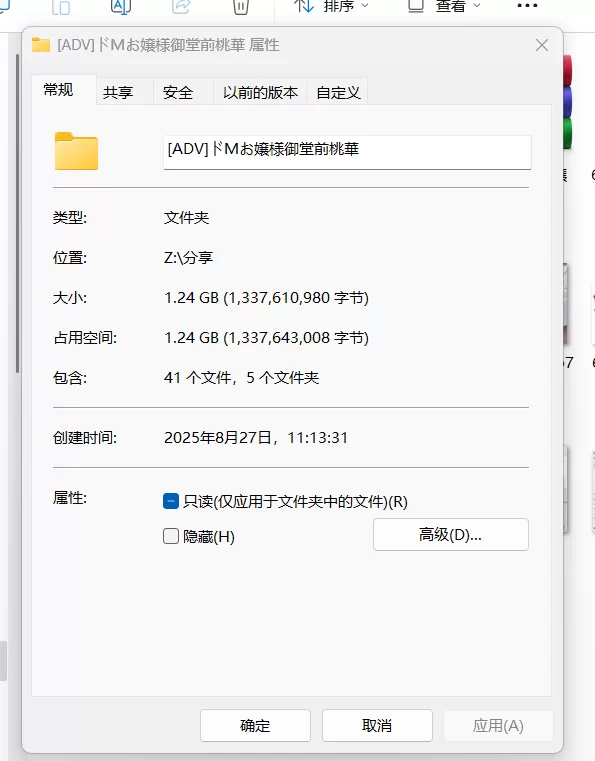Click the folder name text field

pyautogui.click(x=347, y=152)
